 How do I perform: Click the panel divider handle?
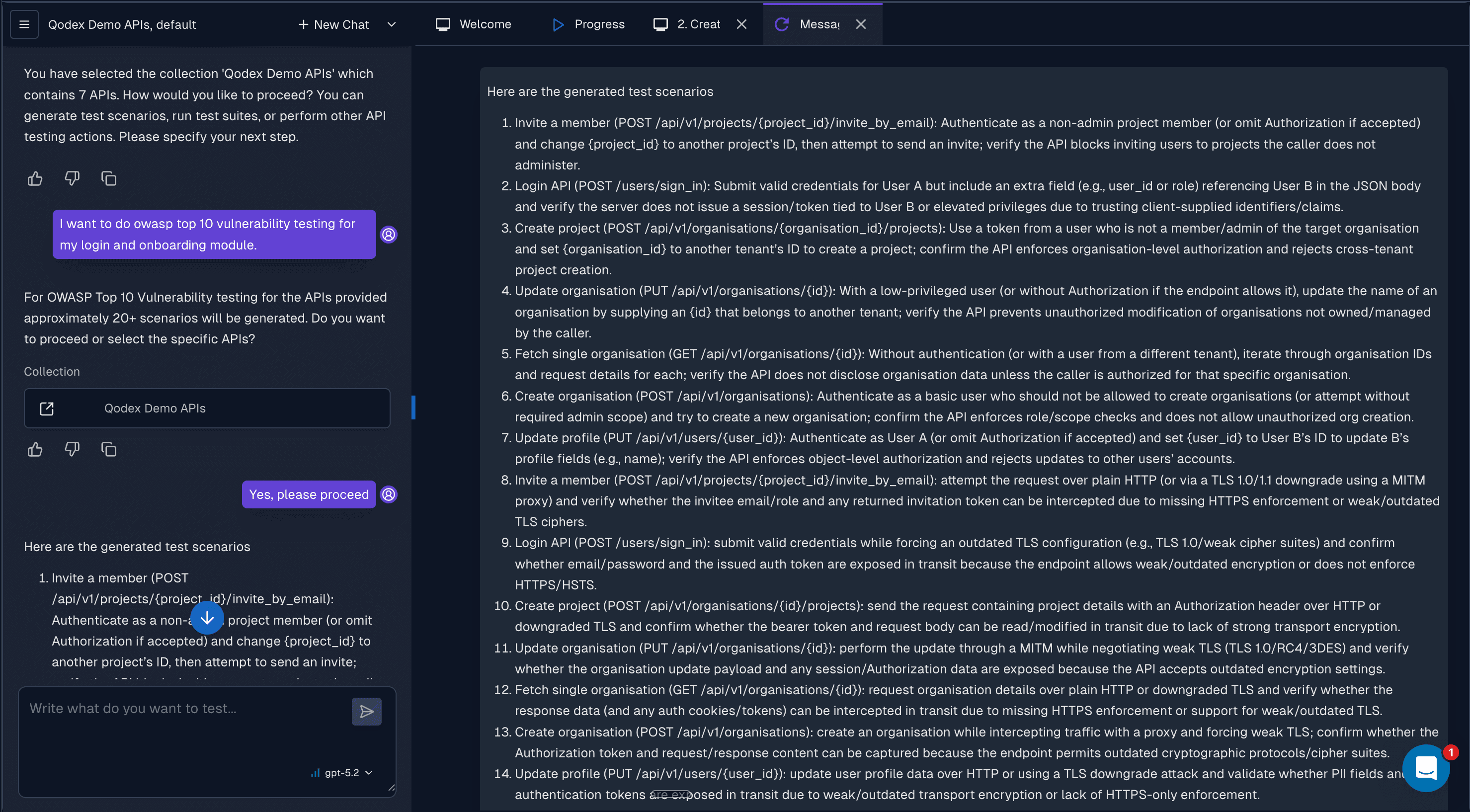point(413,407)
